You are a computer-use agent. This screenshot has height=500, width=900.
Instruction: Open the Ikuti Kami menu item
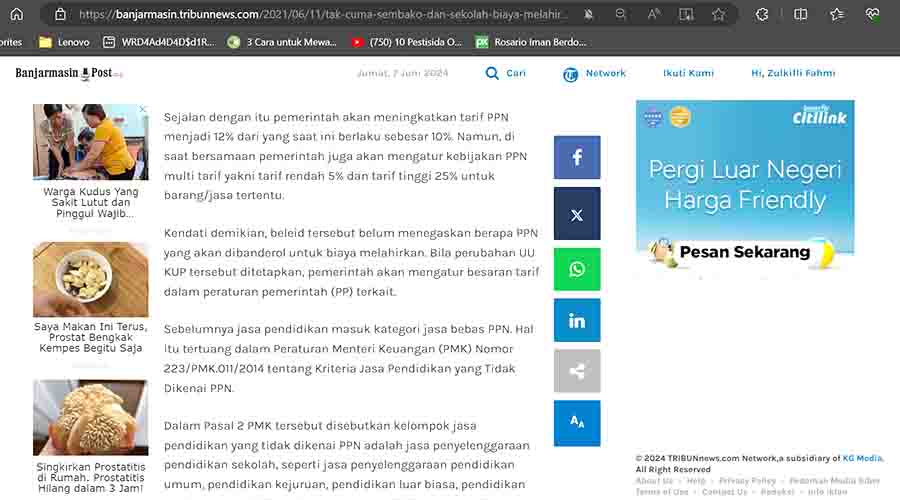688,73
